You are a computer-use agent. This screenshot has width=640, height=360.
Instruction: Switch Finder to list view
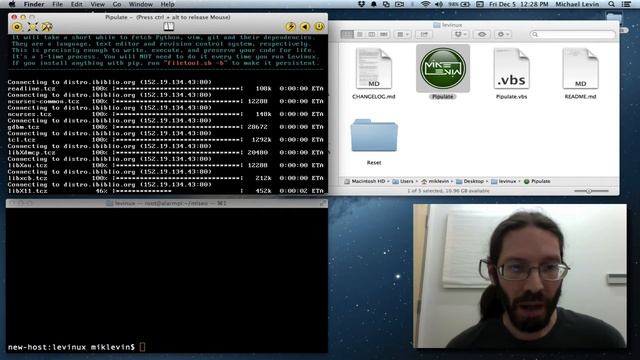point(360,34)
